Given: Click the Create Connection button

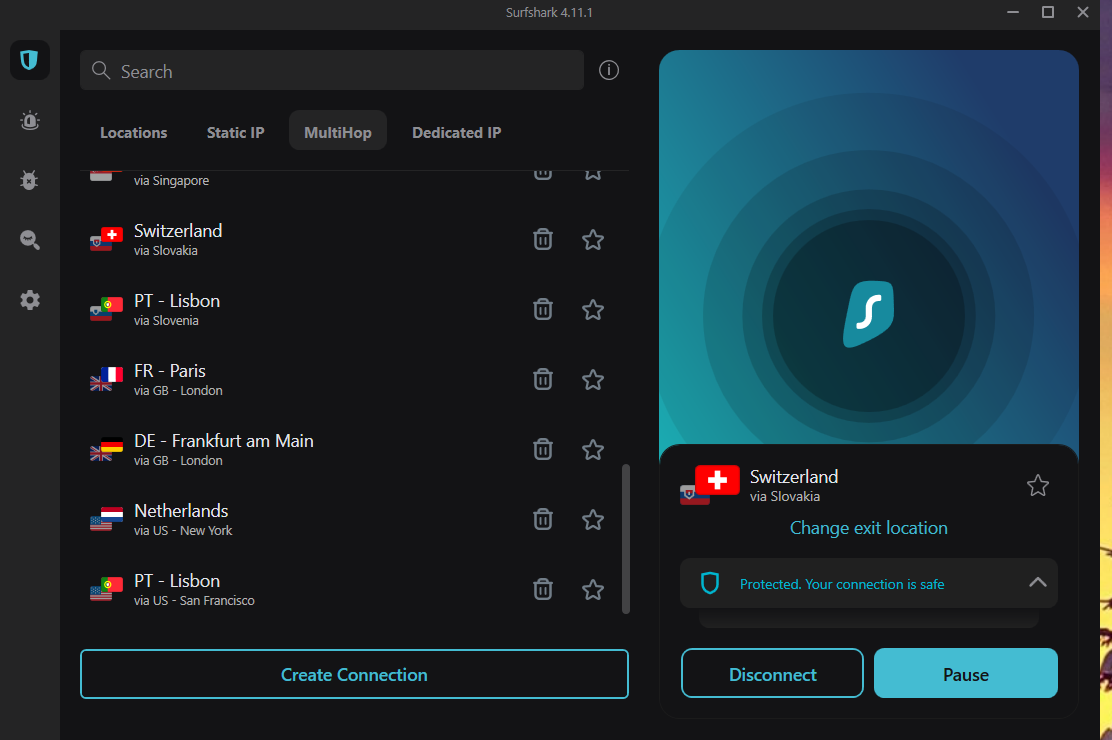Looking at the screenshot, I should coord(354,674).
